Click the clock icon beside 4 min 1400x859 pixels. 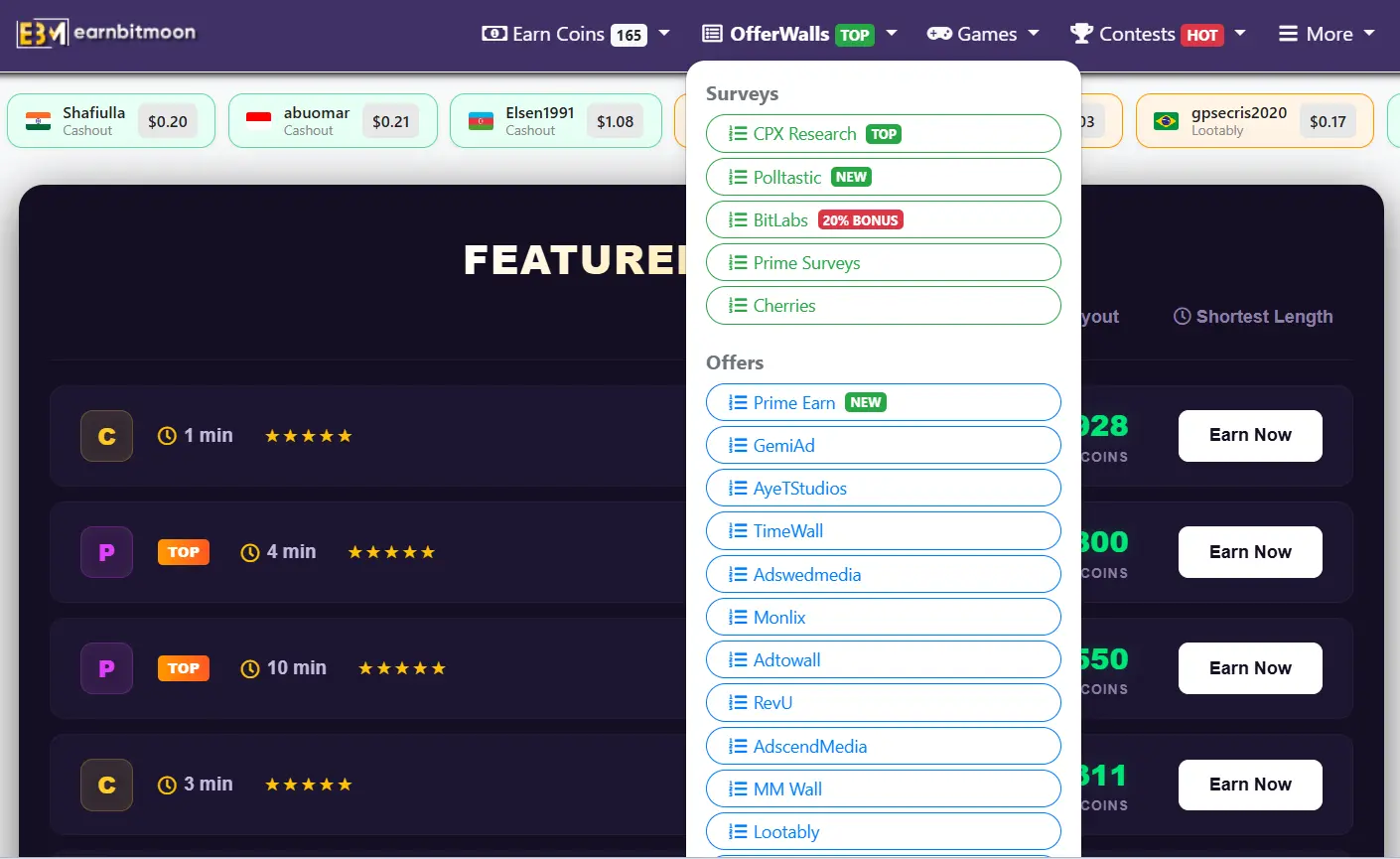tap(250, 552)
